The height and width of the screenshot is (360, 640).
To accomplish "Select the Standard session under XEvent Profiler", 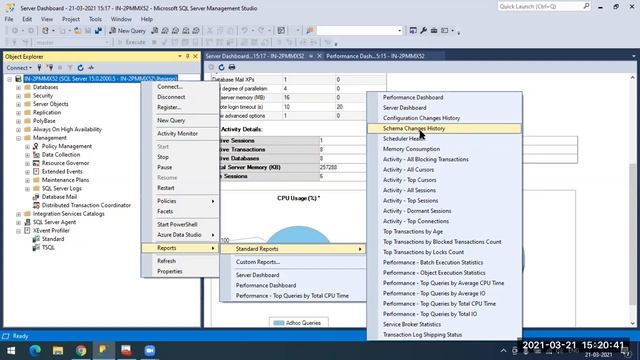I will (53, 239).
